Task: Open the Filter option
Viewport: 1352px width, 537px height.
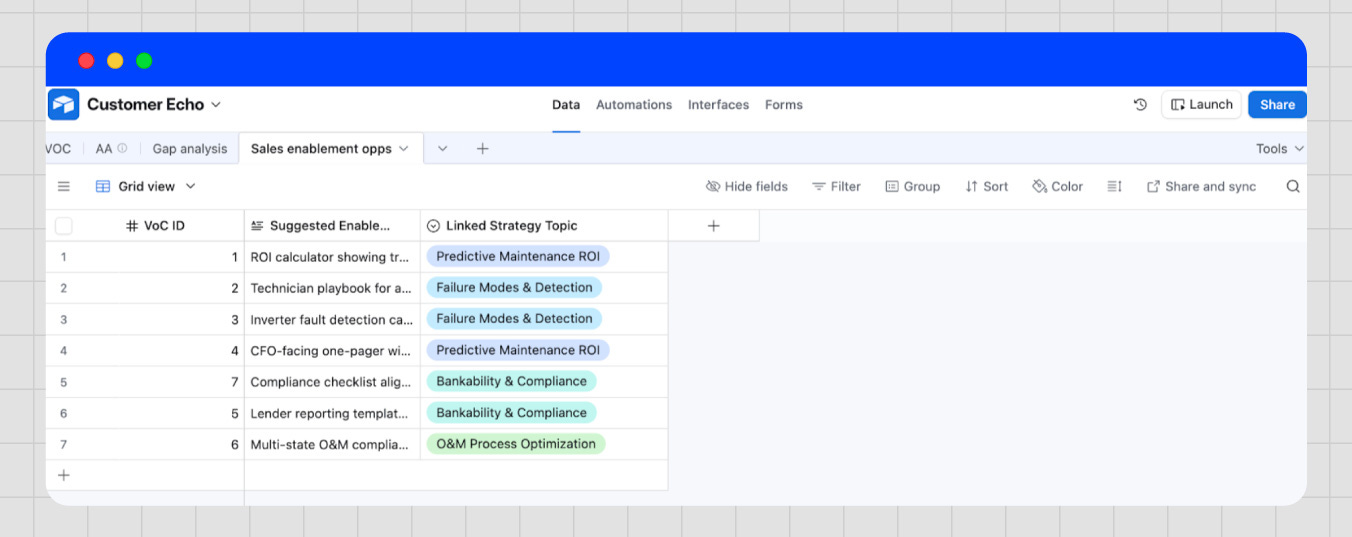Action: pyautogui.click(x=836, y=186)
